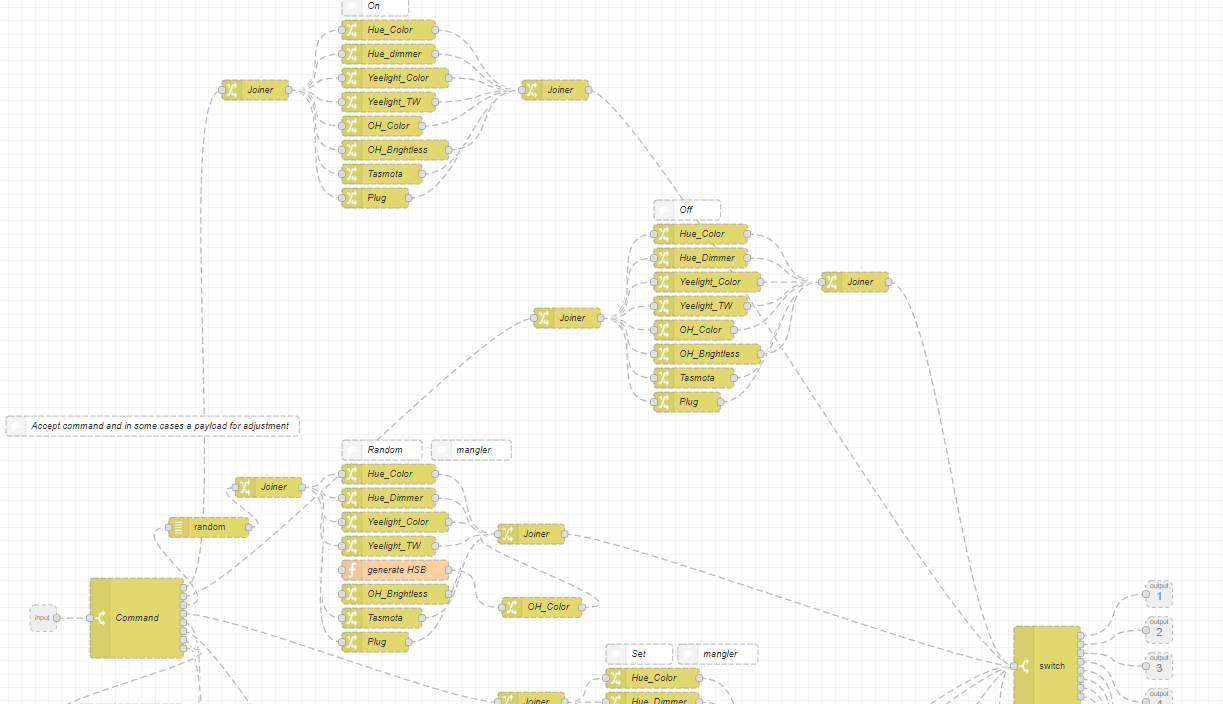This screenshot has width=1223, height=704.
Task: Click the change icon on Hue_dimmer in On group
Action: click(x=350, y=54)
